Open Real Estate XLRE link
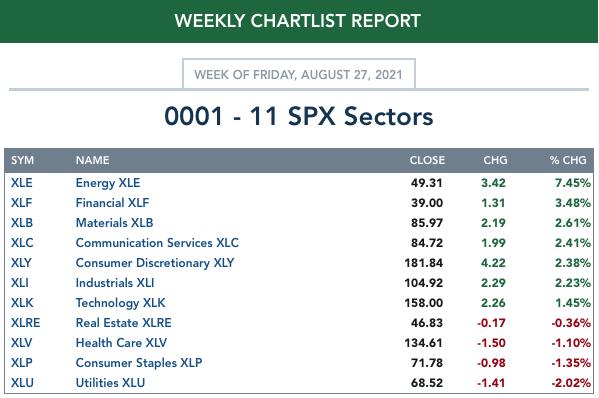The width and height of the screenshot is (599, 398). coord(123,323)
